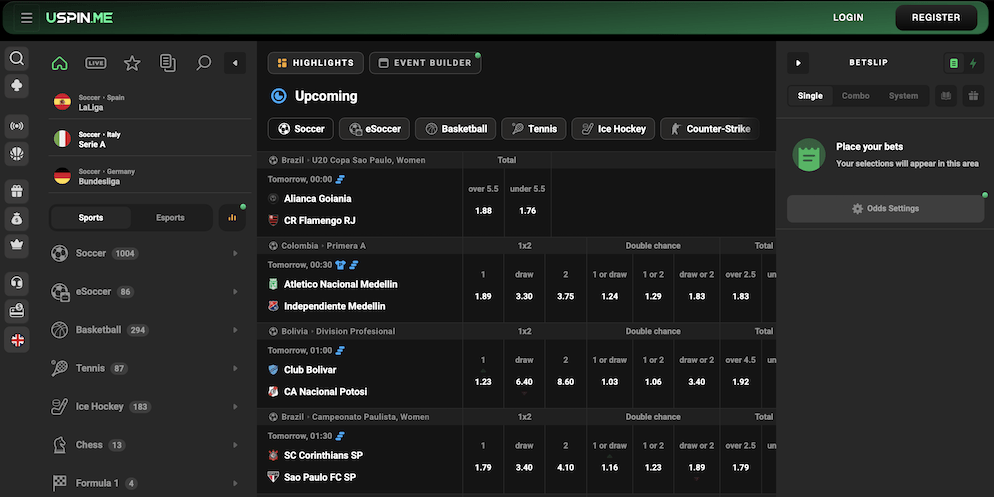Open the money bag icon in left rail
Screen dimensions: 994x497
(17, 219)
